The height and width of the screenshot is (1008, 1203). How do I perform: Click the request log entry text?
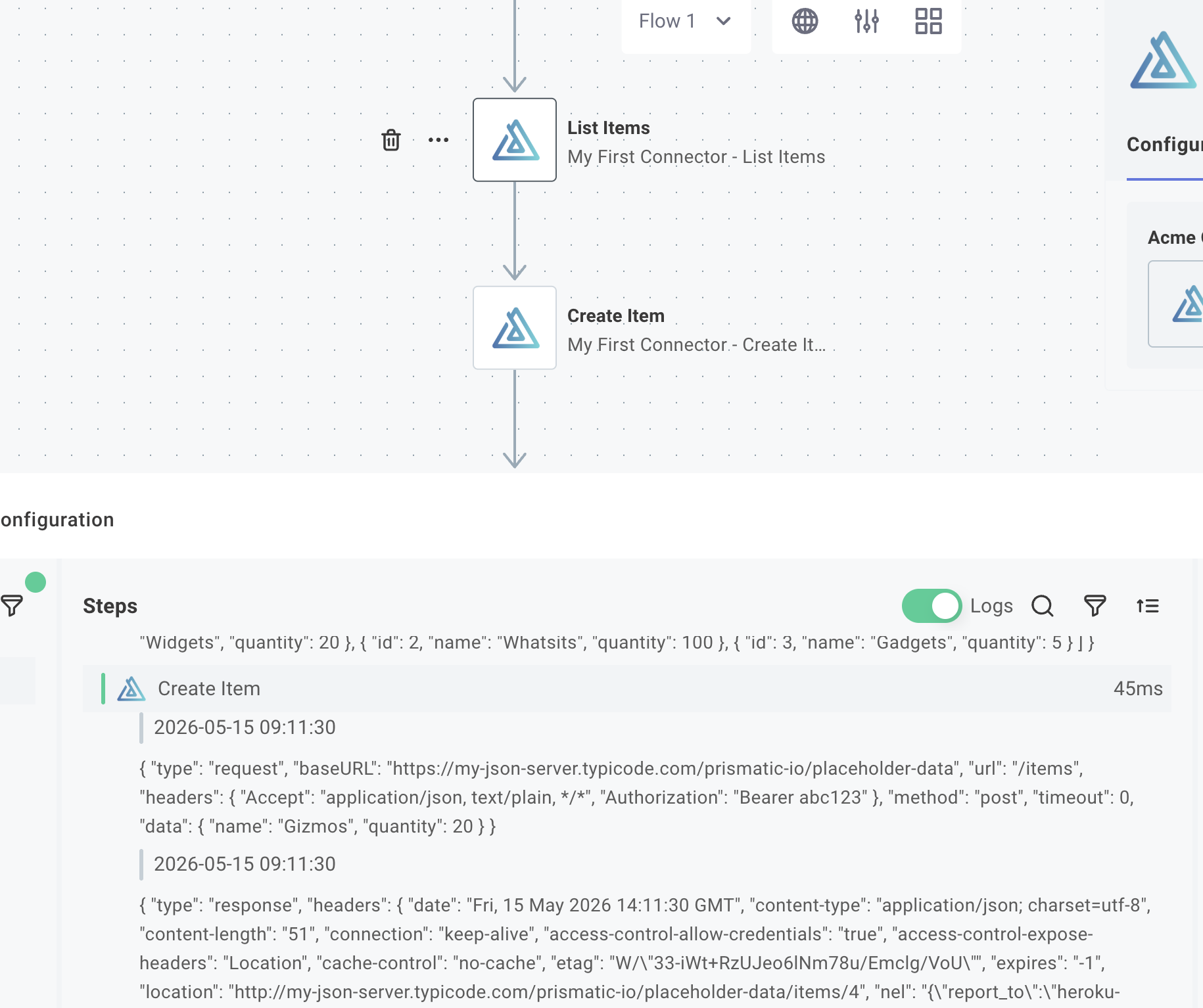point(637,797)
